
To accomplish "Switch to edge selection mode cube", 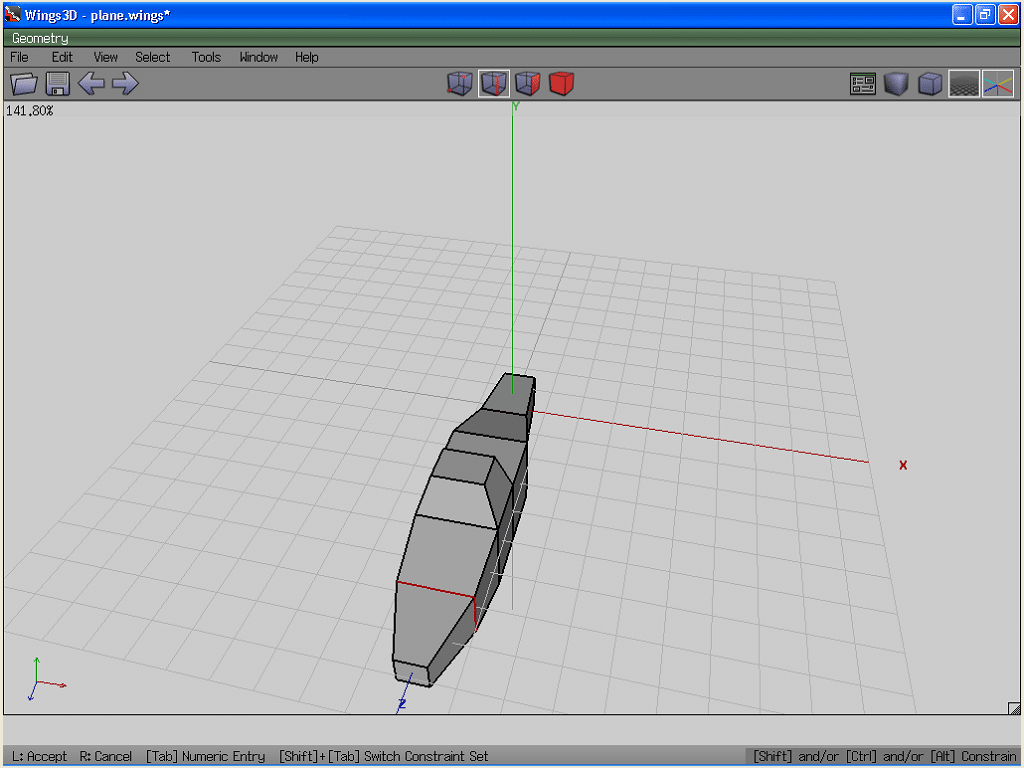I will point(494,84).
